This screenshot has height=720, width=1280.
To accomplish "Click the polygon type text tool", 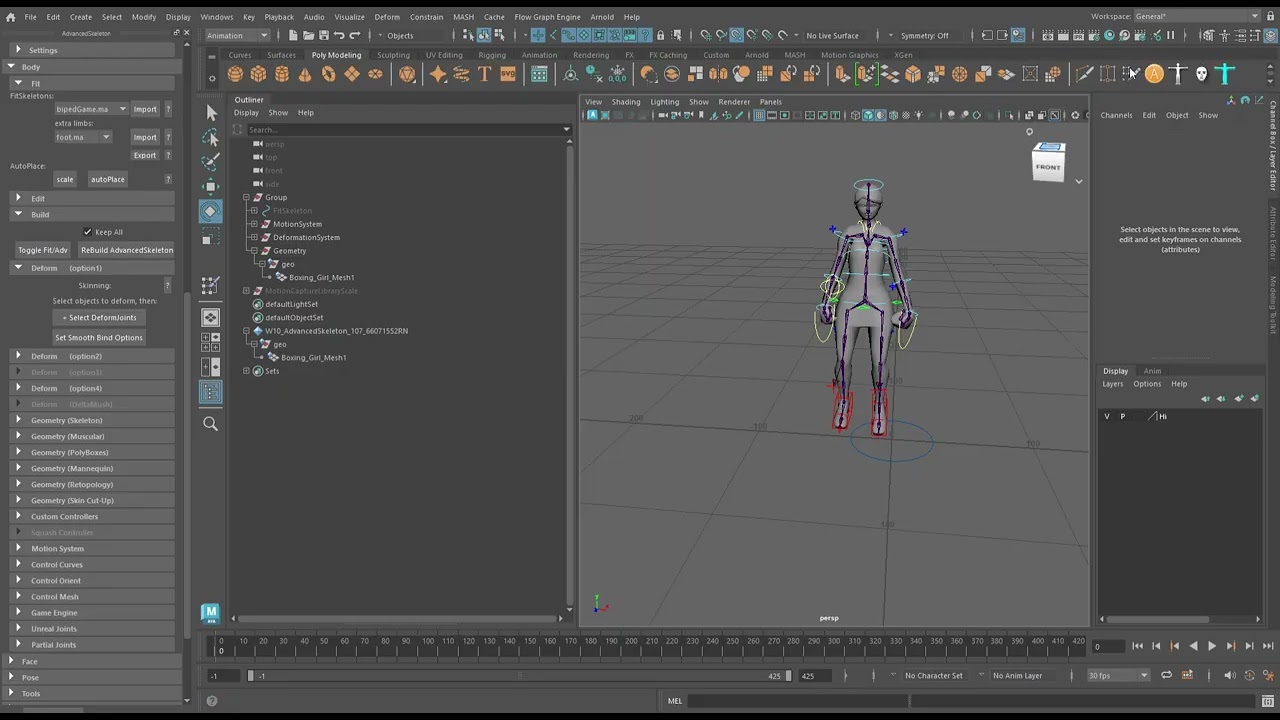I will click(x=484, y=74).
